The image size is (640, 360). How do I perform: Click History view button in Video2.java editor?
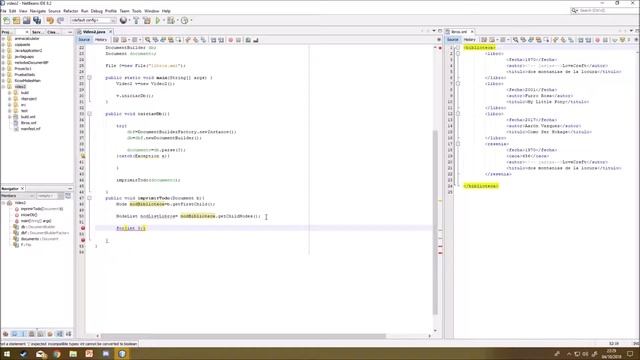(101, 40)
